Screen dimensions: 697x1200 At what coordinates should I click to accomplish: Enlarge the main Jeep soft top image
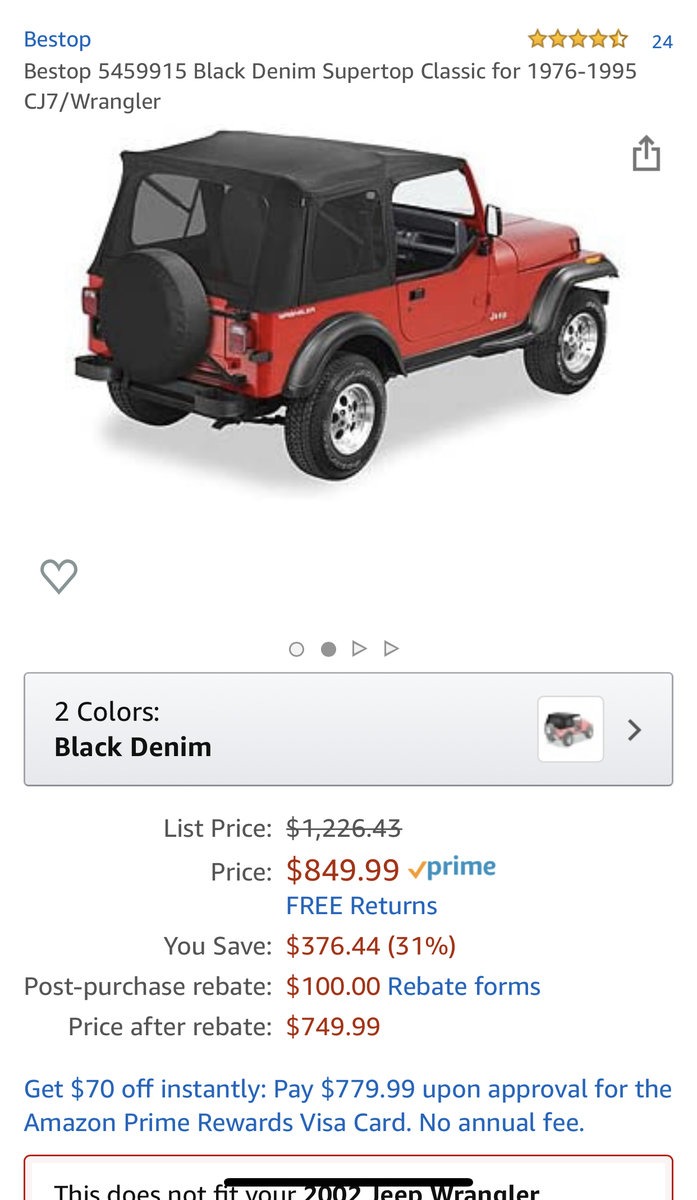pyautogui.click(x=348, y=304)
